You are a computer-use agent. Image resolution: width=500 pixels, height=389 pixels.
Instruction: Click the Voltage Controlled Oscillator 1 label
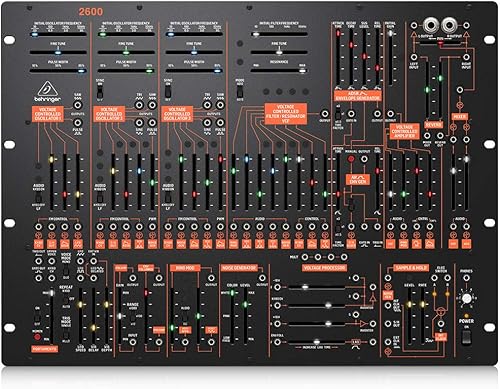click(48, 114)
